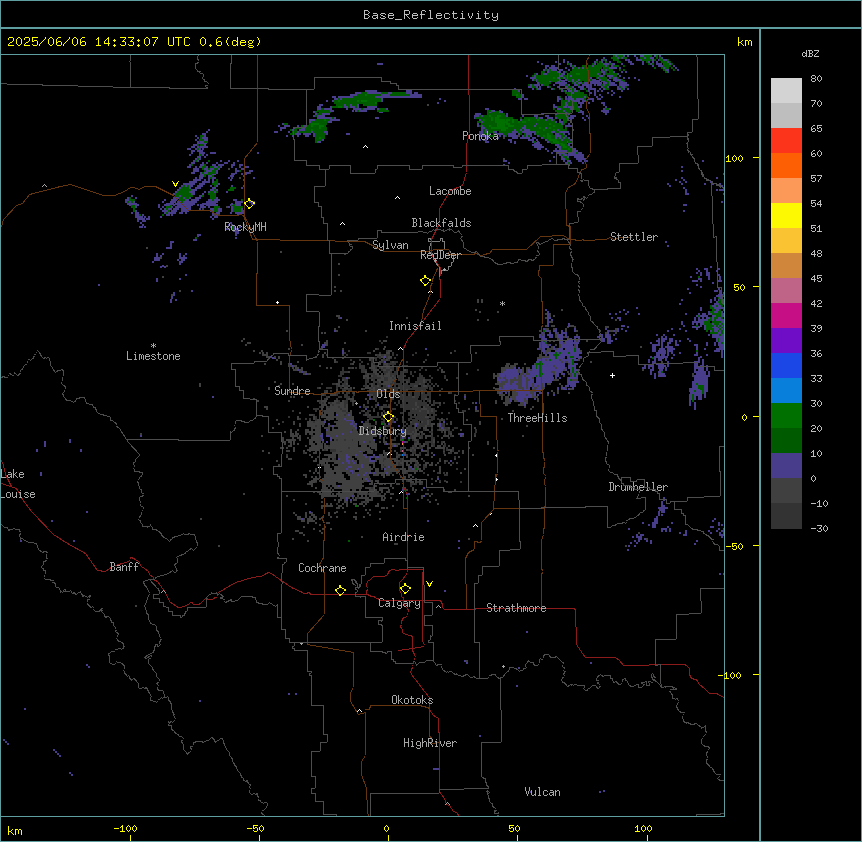Click the Sundre label

[292, 391]
